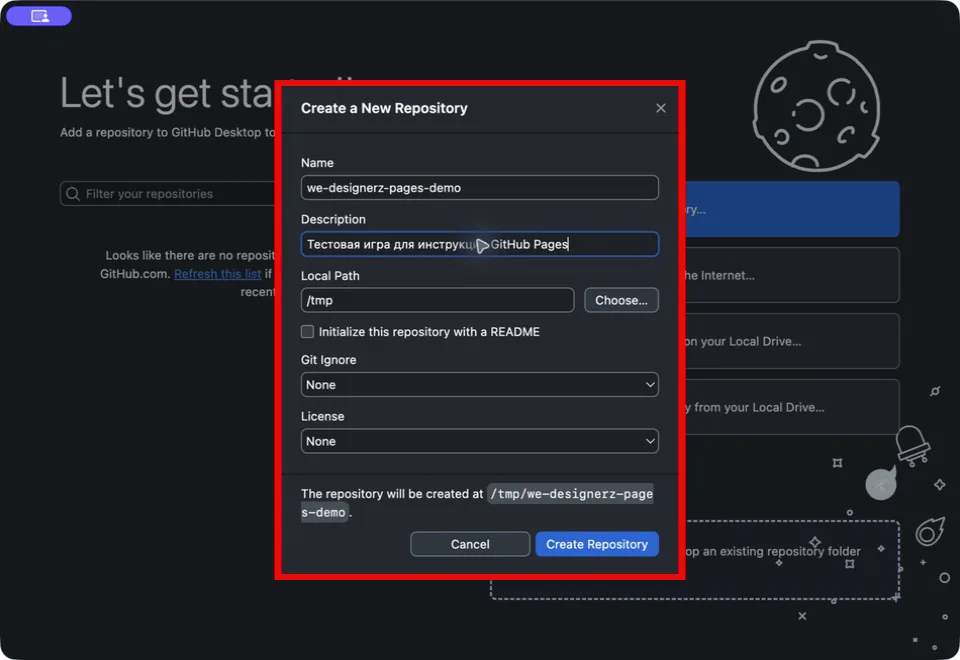
Task: Edit the Local Path field showing /tmp
Action: point(437,301)
